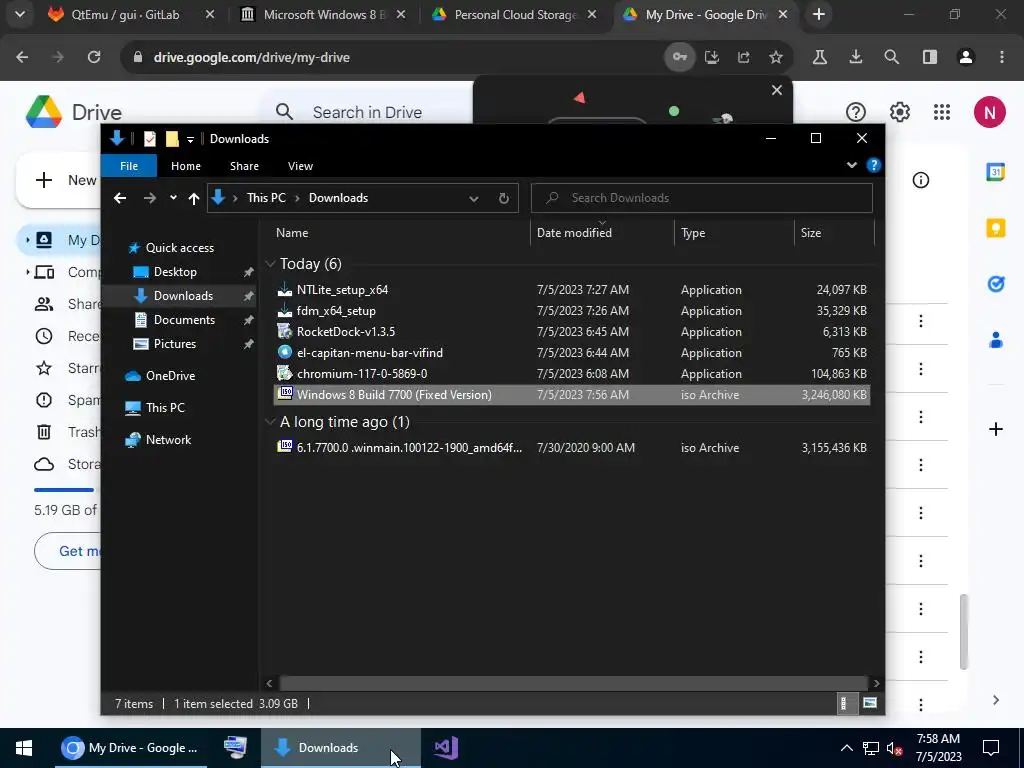Select OneDrive in navigation pane
This screenshot has height=768, width=1024.
(x=170, y=376)
